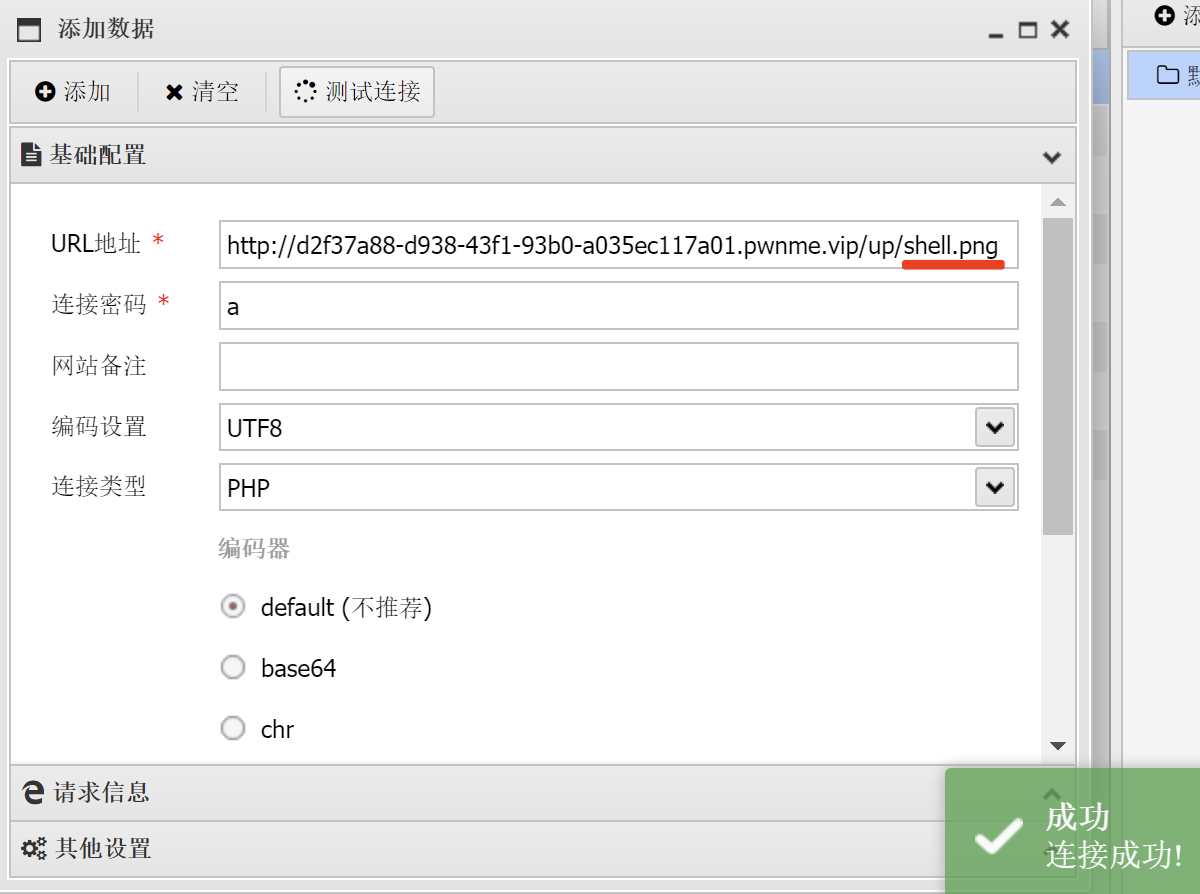Click the success checkmark notification icon
Viewport: 1200px width, 894px height.
(x=997, y=835)
